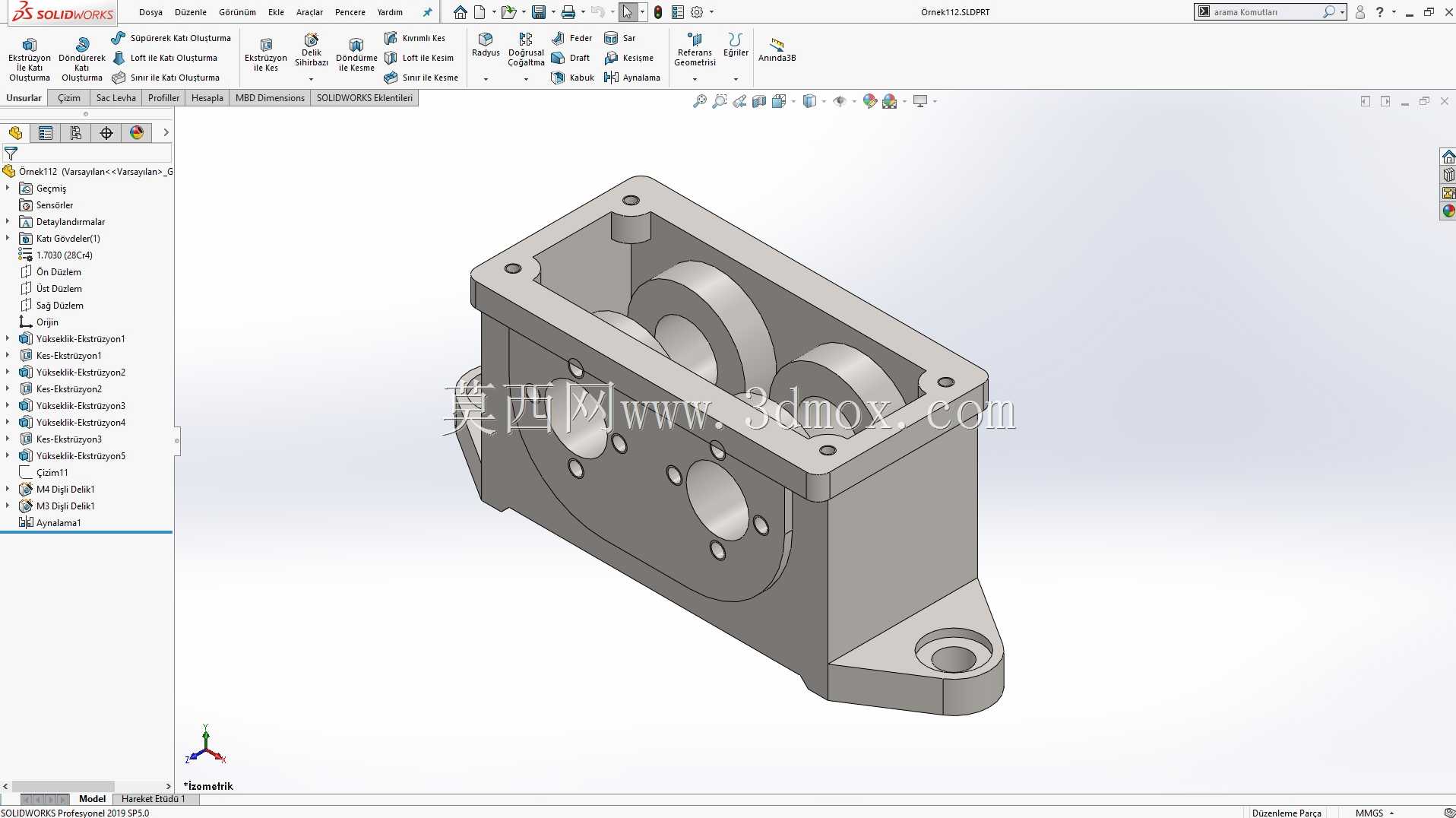1456x818 pixels.
Task: Open the Radyus dropdown arrow
Action: 486,79
